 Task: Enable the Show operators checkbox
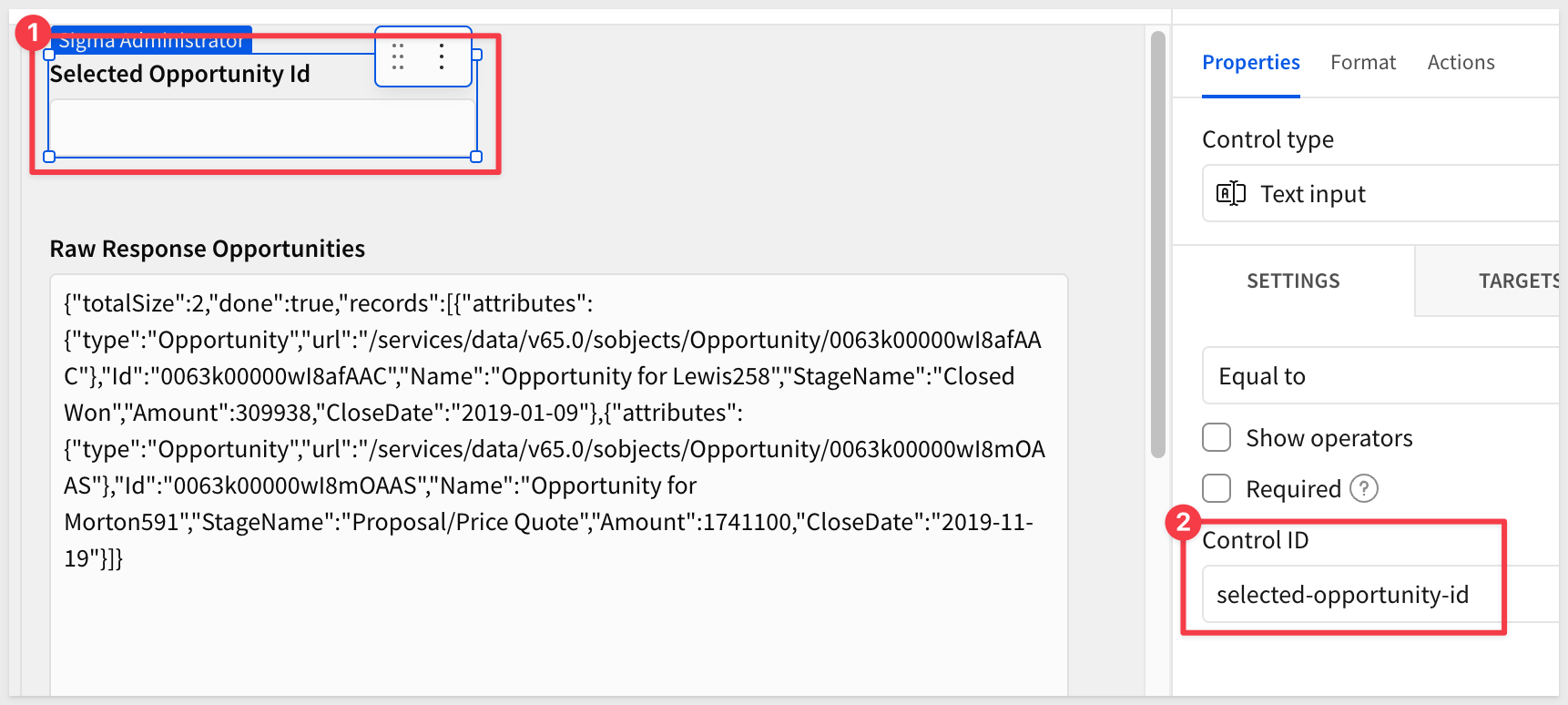coord(1217,438)
